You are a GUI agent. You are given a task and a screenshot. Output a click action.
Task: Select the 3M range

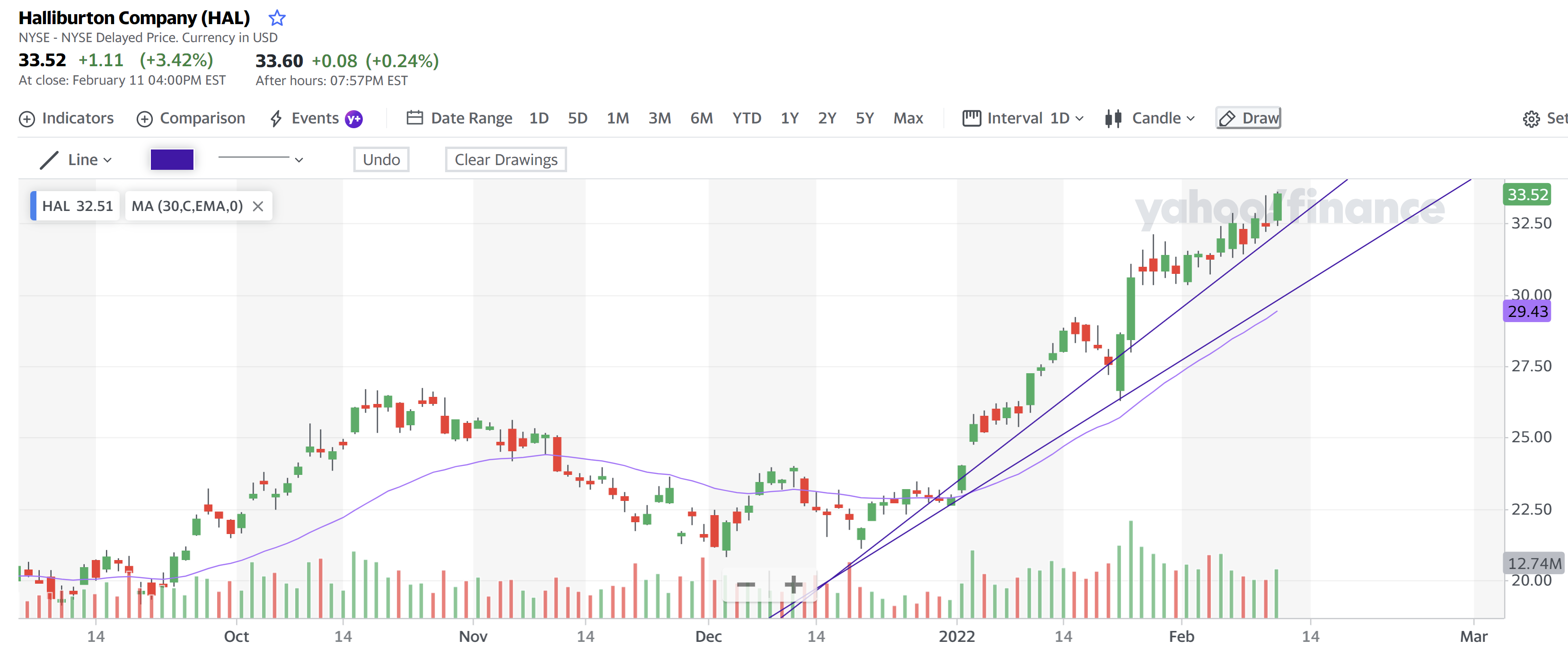660,118
